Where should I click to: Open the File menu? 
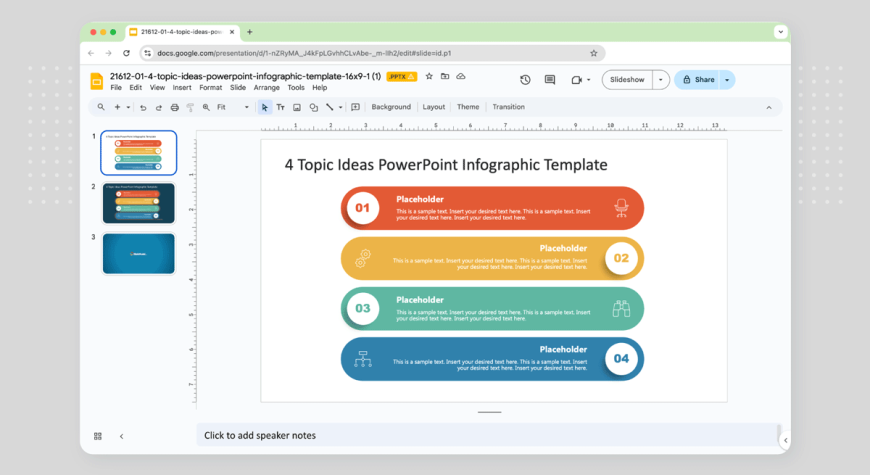(116, 88)
